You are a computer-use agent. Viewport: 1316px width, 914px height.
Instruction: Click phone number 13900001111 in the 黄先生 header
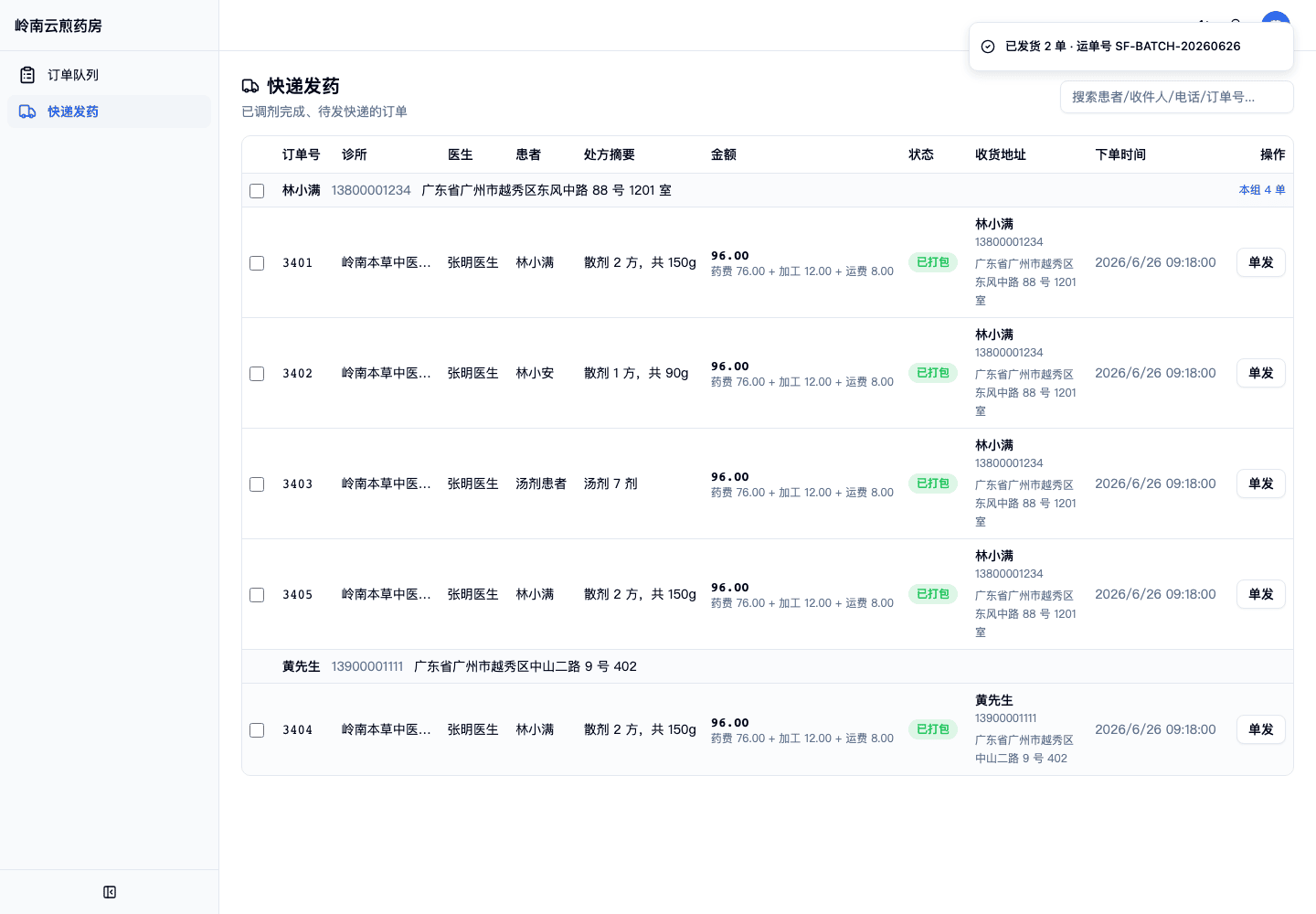367,666
